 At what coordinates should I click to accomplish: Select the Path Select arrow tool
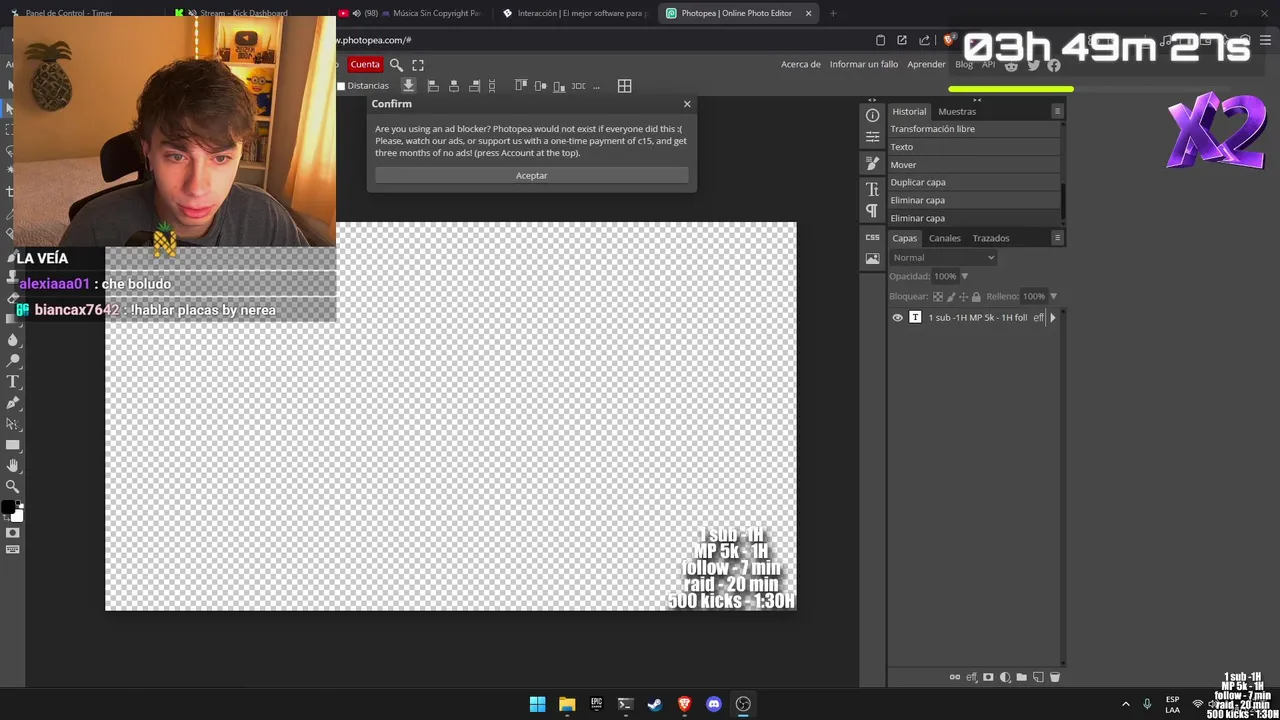tap(13, 424)
